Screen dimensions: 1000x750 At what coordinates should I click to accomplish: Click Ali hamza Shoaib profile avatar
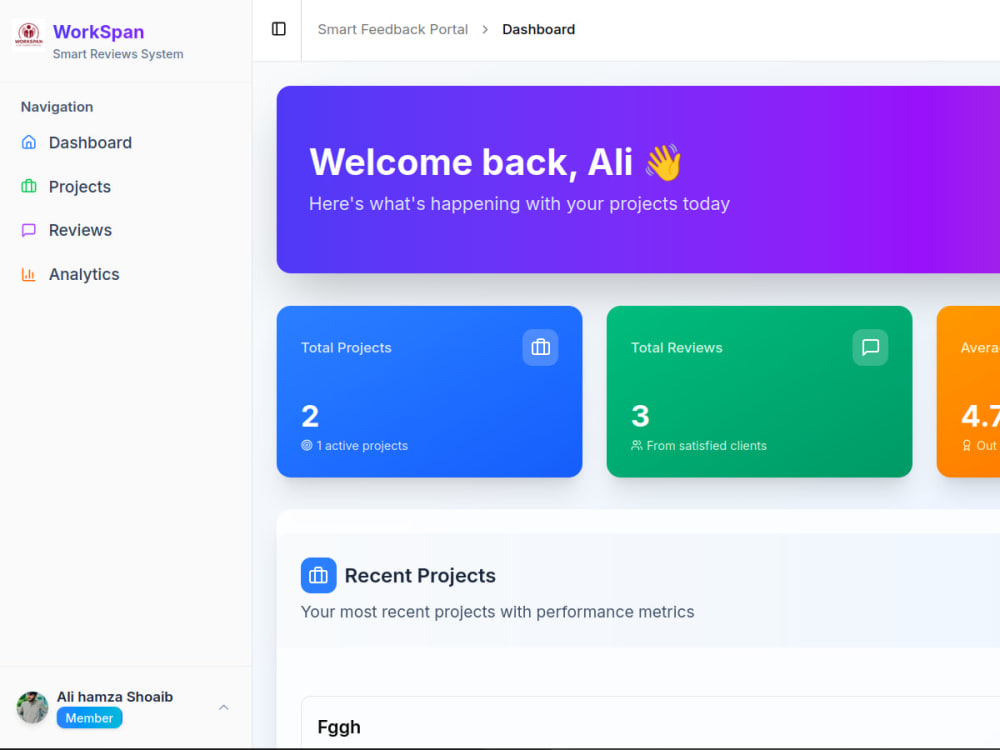click(33, 707)
